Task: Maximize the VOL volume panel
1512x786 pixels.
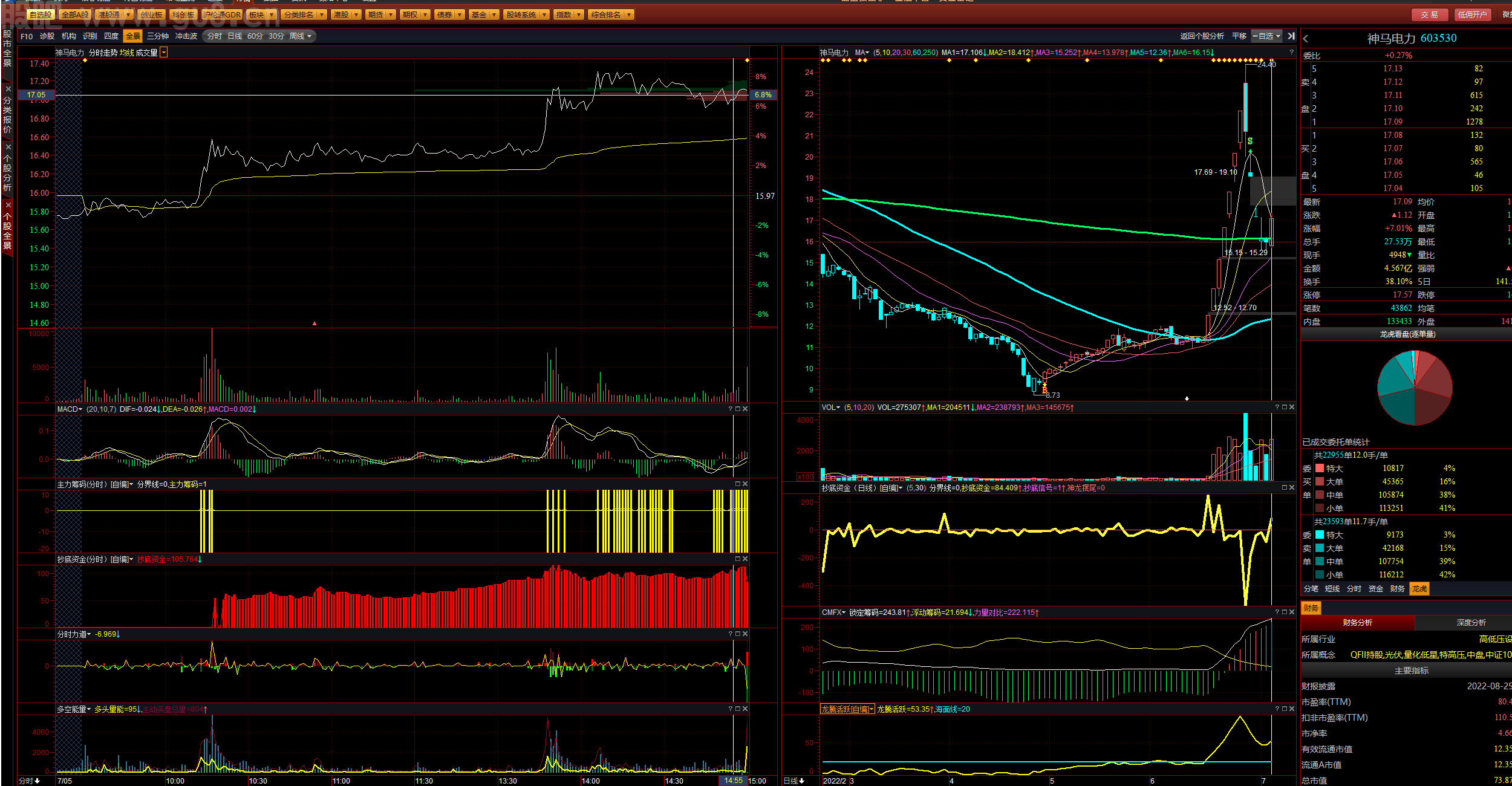Action: point(1285,408)
